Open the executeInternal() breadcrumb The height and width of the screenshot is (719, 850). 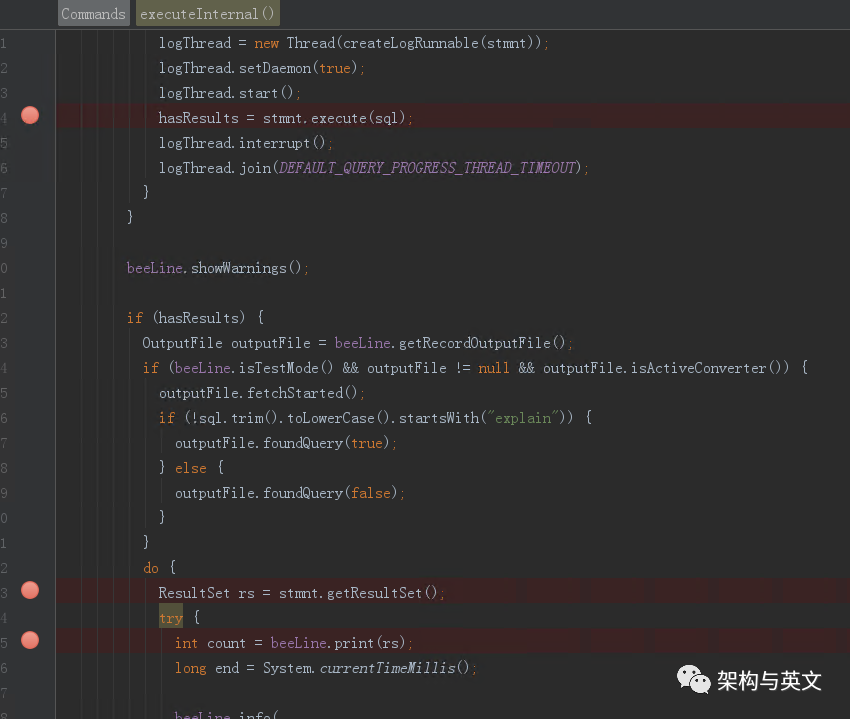(x=208, y=14)
